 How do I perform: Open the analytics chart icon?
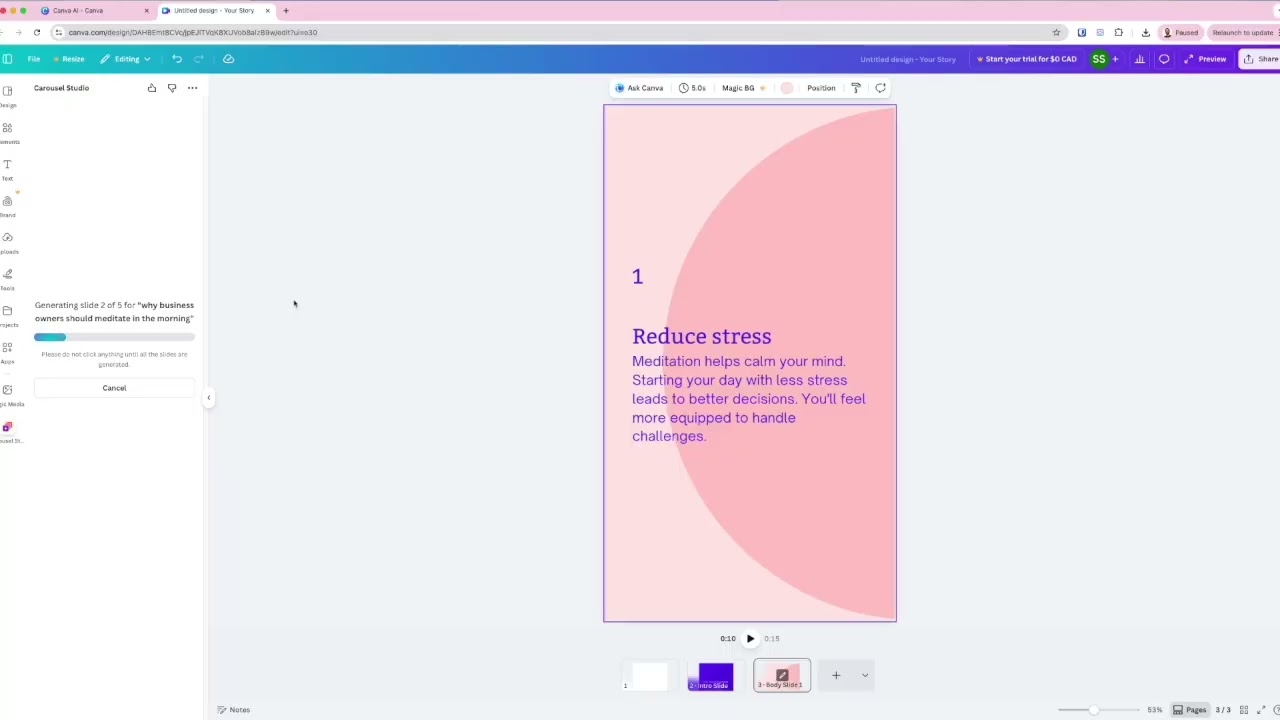pos(1139,59)
